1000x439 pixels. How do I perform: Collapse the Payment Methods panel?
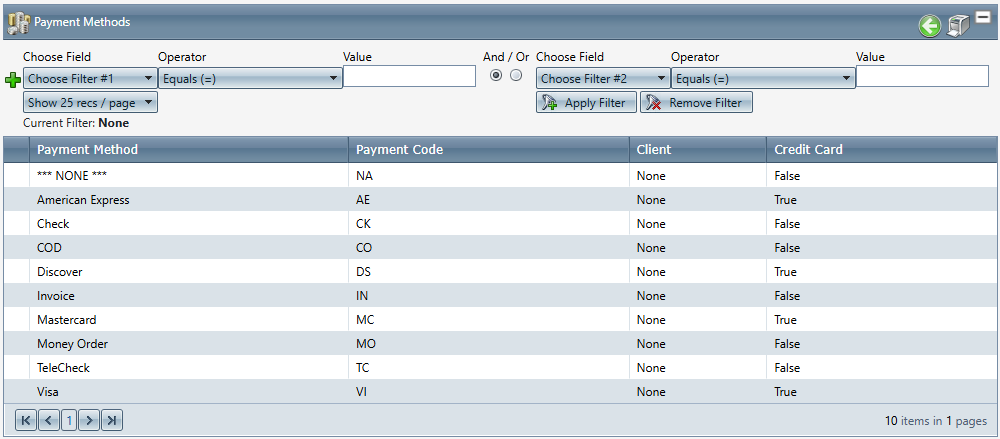click(x=983, y=17)
